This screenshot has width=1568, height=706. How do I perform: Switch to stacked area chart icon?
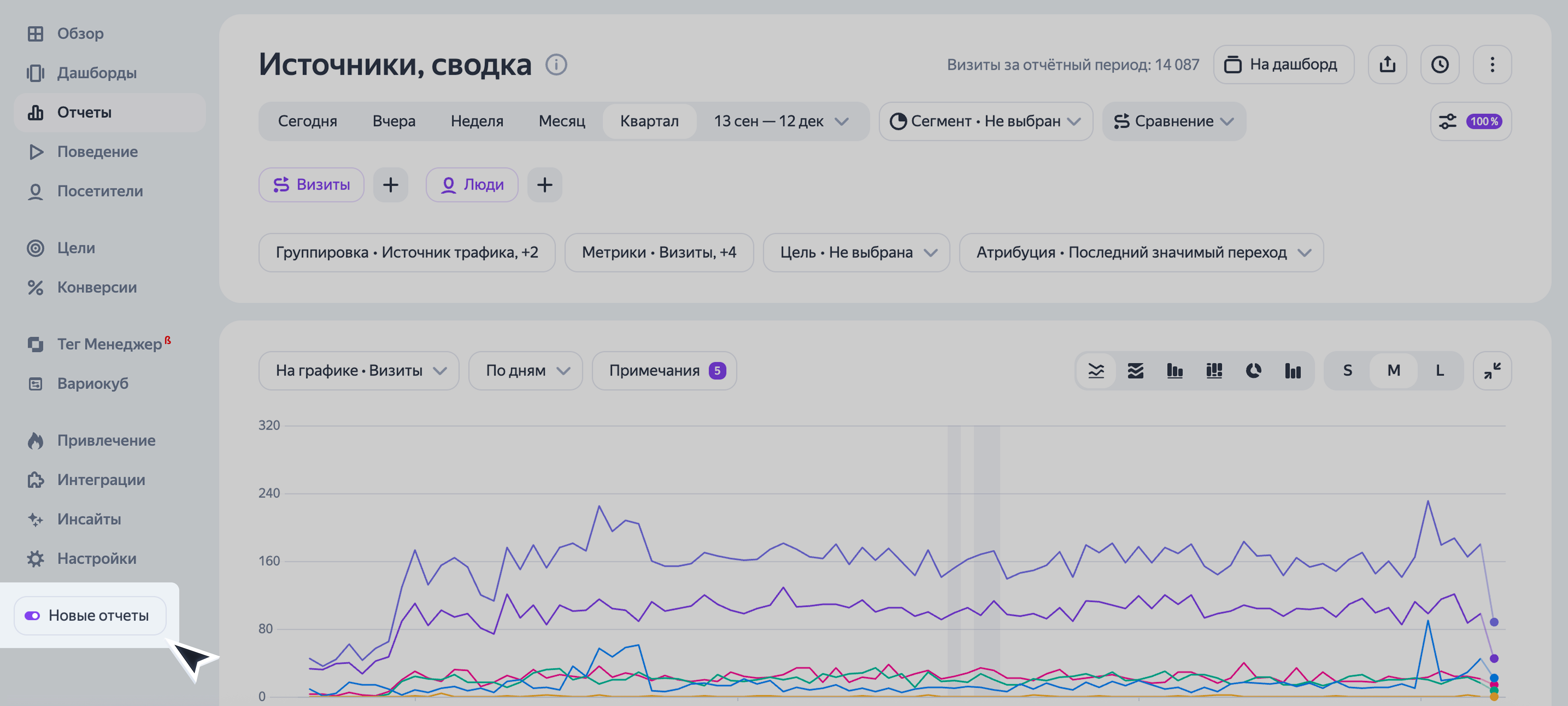1135,370
